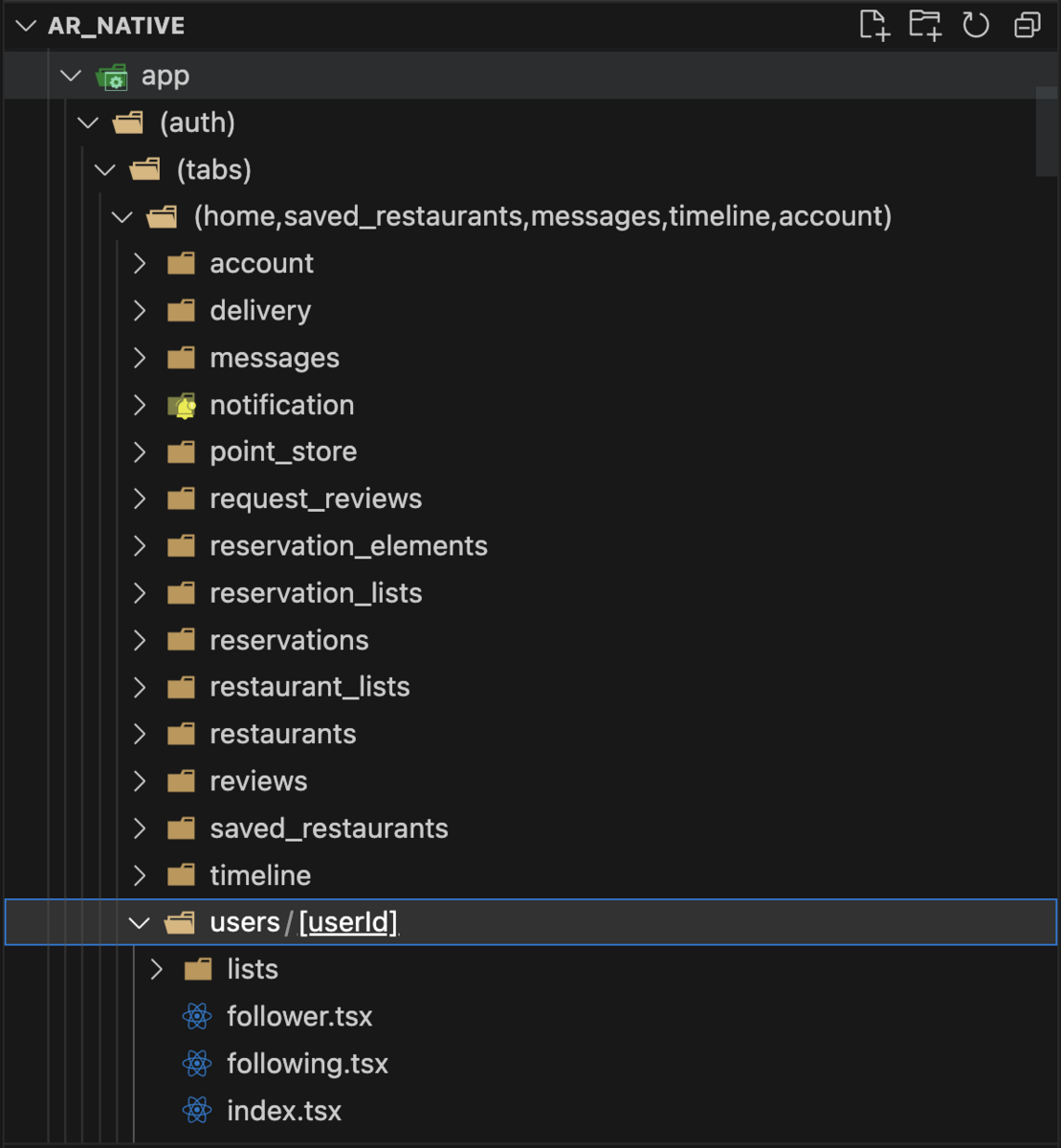Select the reservation_elements folder
1061x1148 pixels.
(x=348, y=546)
